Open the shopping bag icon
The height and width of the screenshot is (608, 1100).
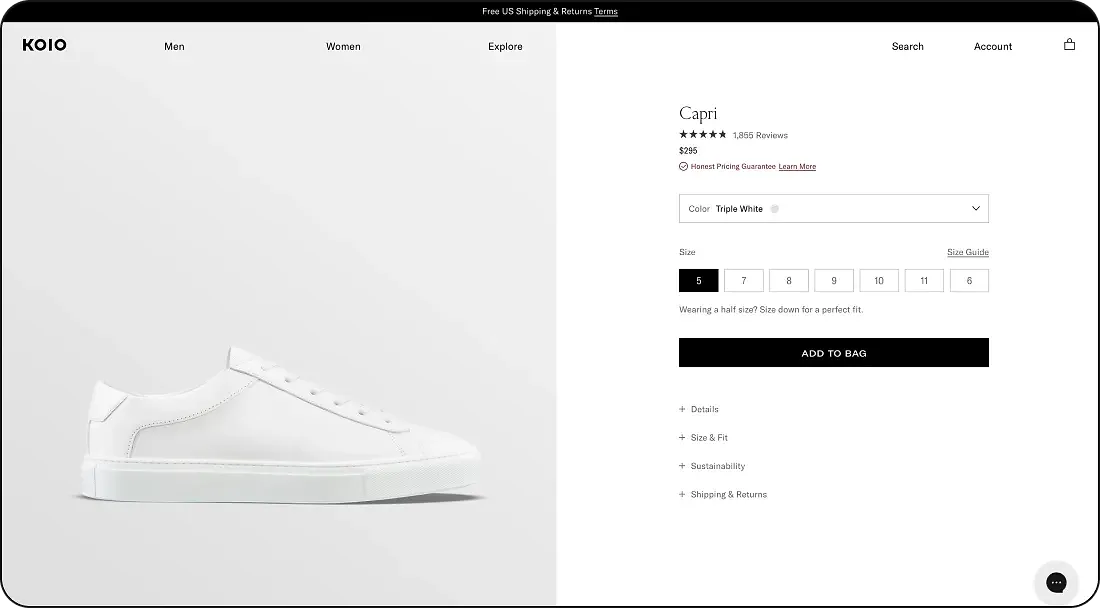[1069, 44]
